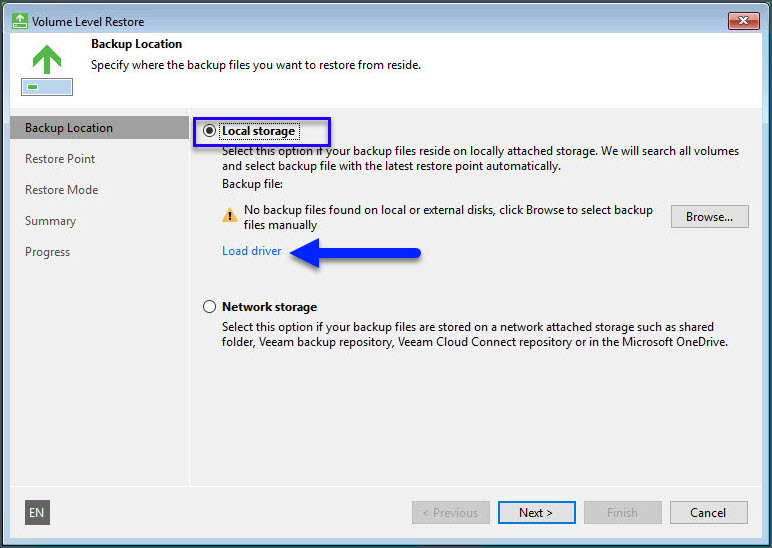772x548 pixels.
Task: Go to the Backup Location step
Action: click(69, 128)
